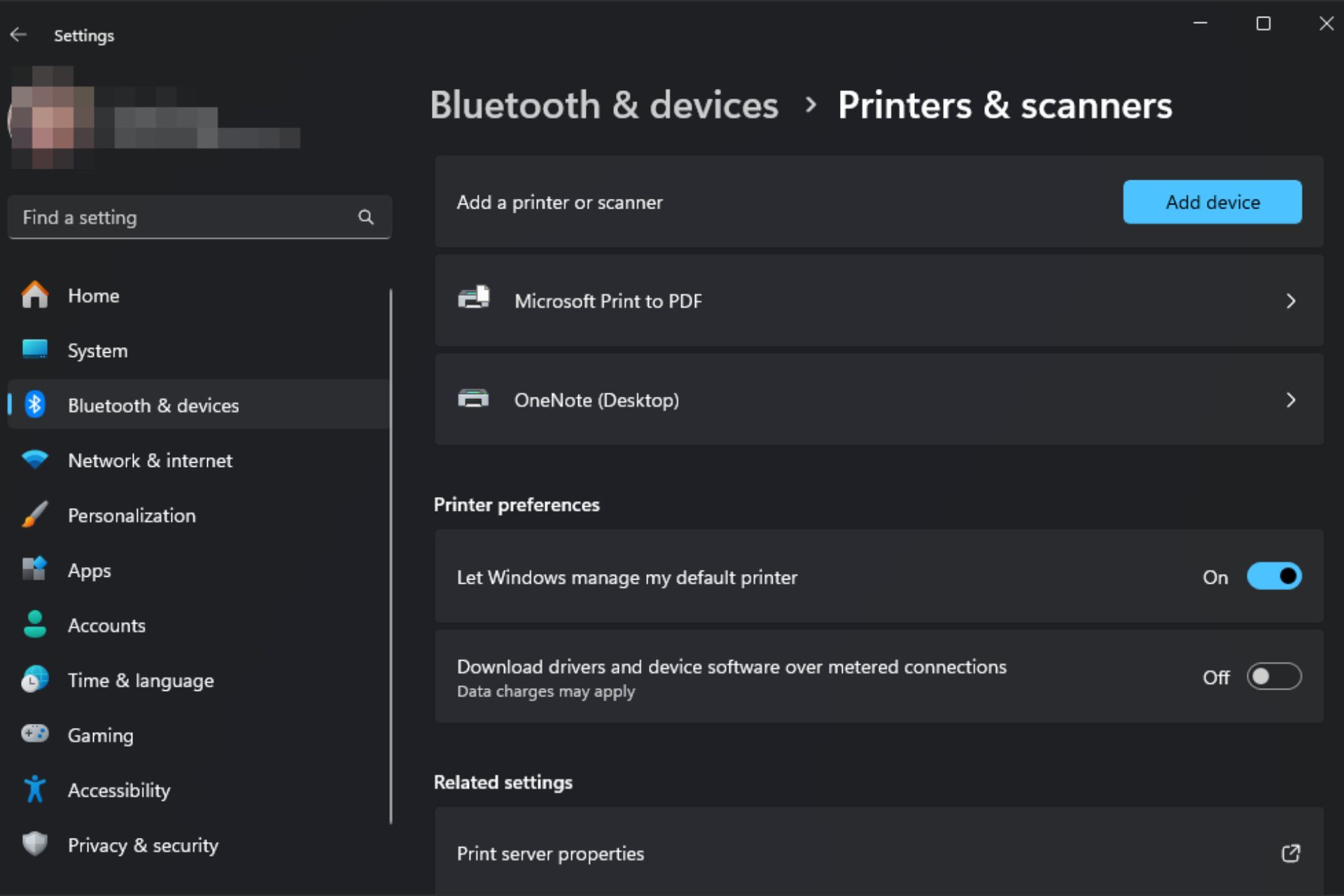
Task: Click the Gaming controller icon
Action: tap(34, 734)
